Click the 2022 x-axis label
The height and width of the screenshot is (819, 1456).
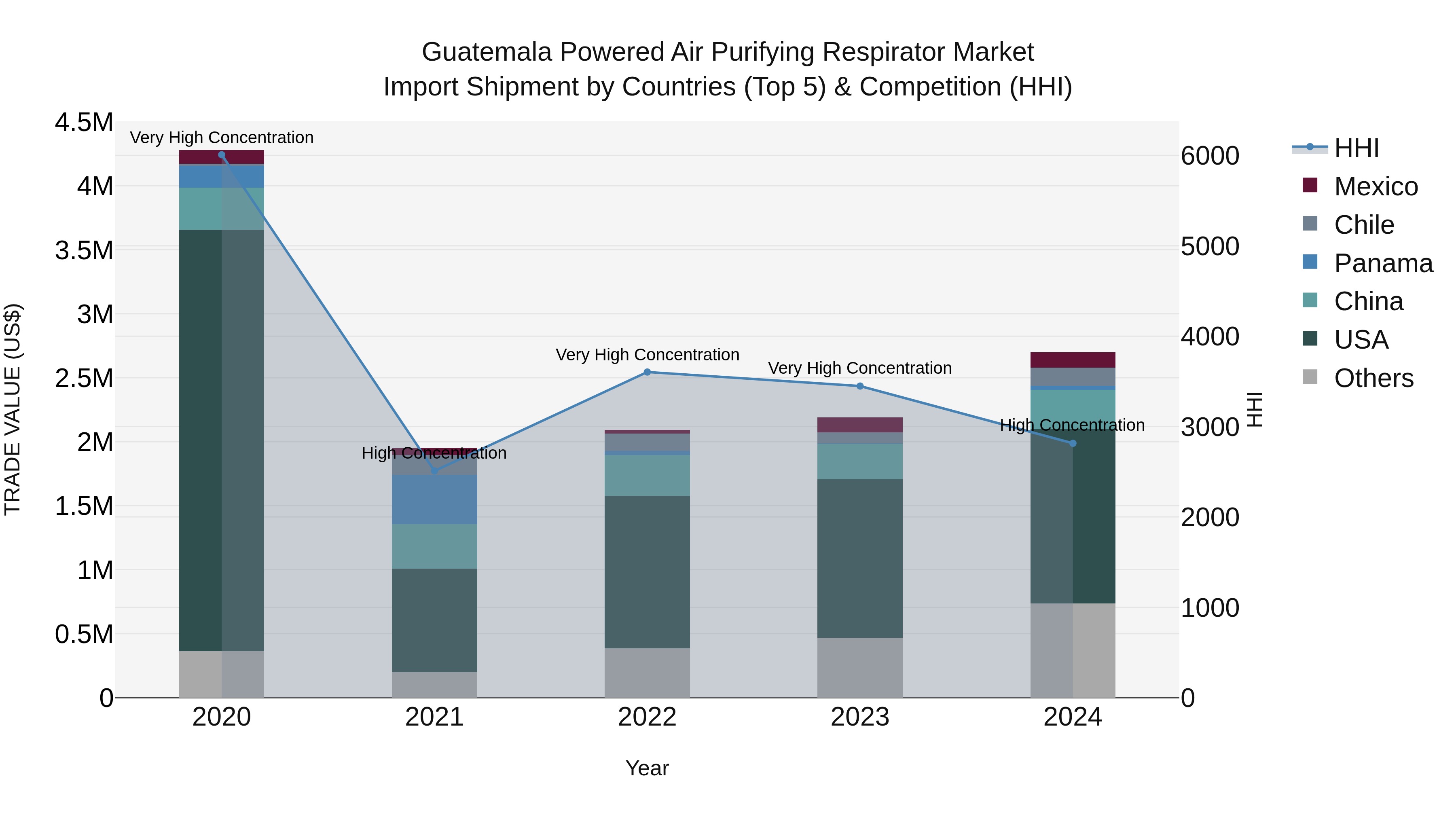[x=647, y=717]
